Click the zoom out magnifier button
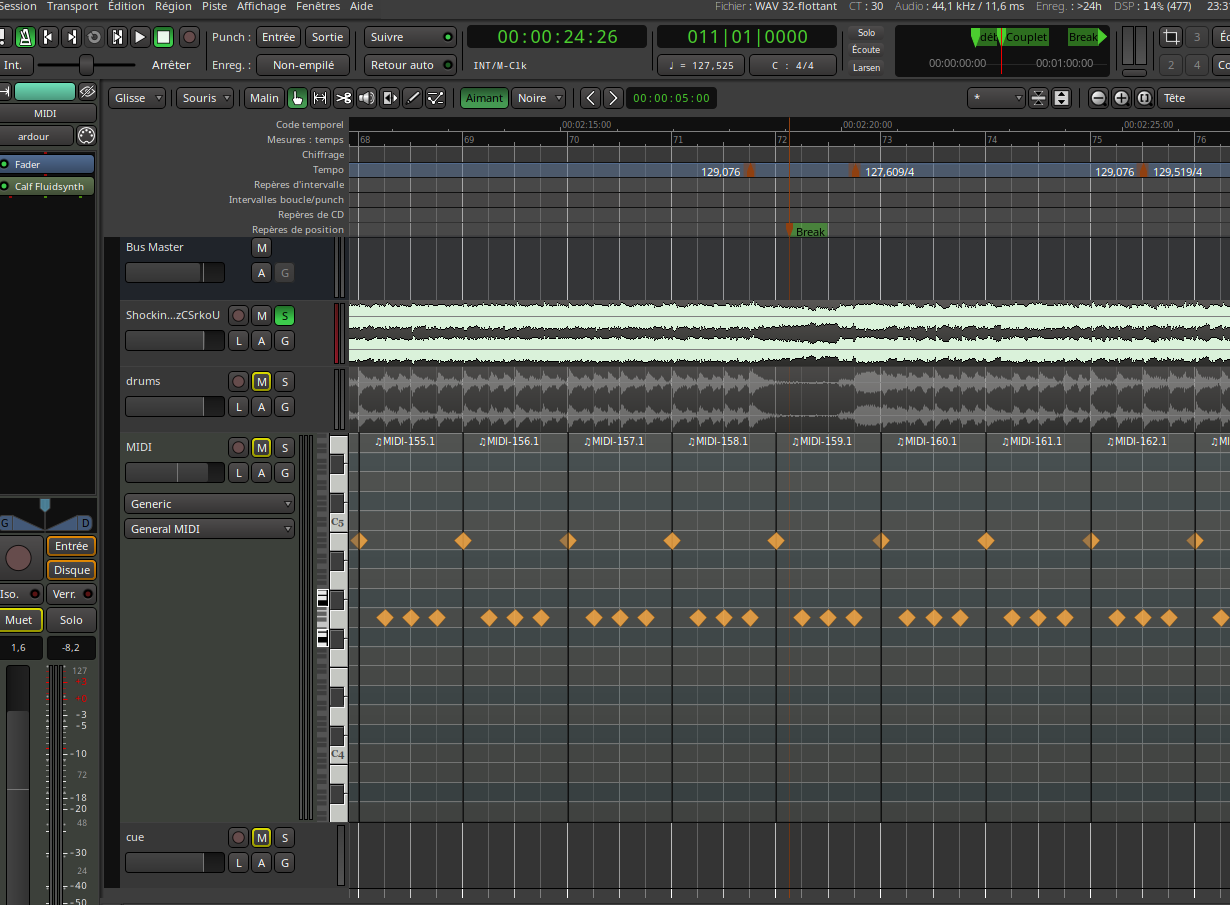1230x905 pixels. pyautogui.click(x=1098, y=98)
